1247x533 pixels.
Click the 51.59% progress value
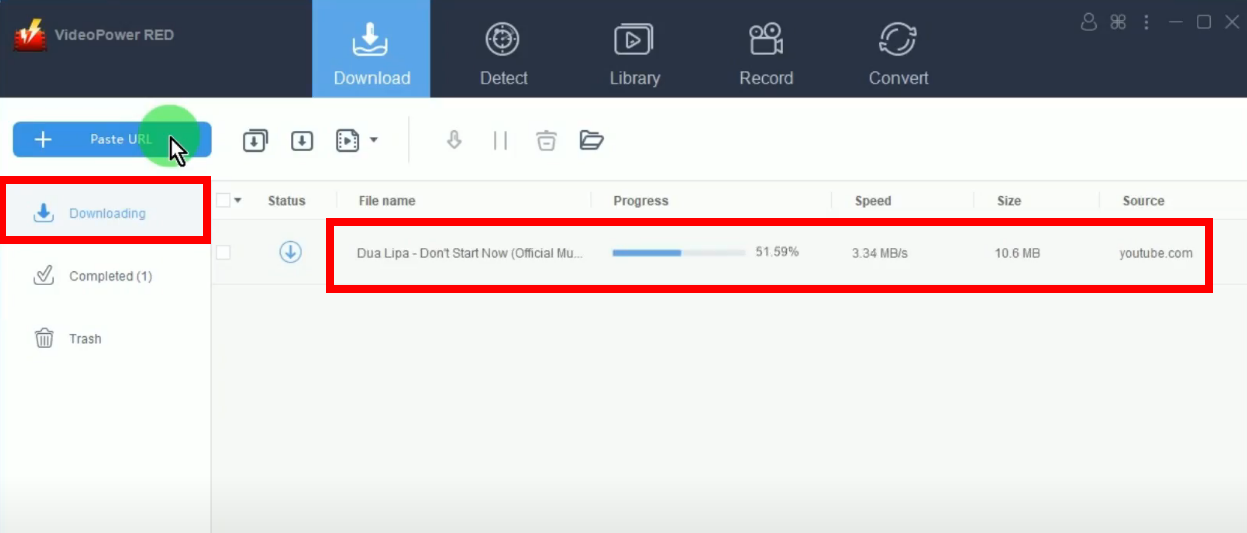pos(777,252)
